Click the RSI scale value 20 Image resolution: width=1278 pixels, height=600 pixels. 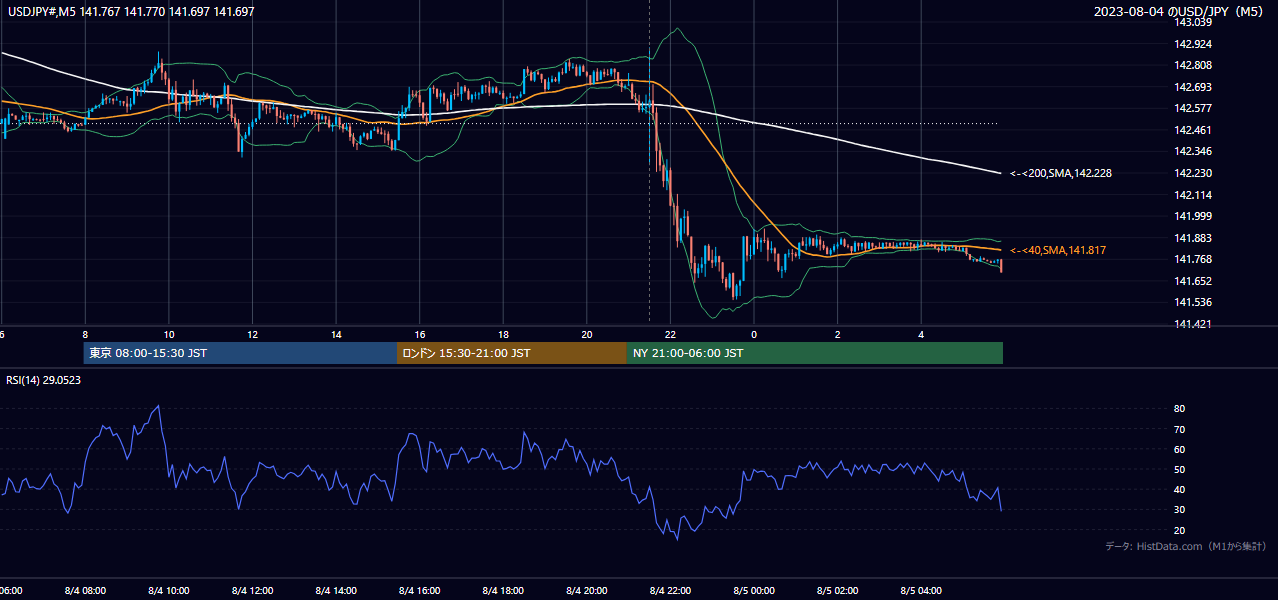click(x=1180, y=530)
